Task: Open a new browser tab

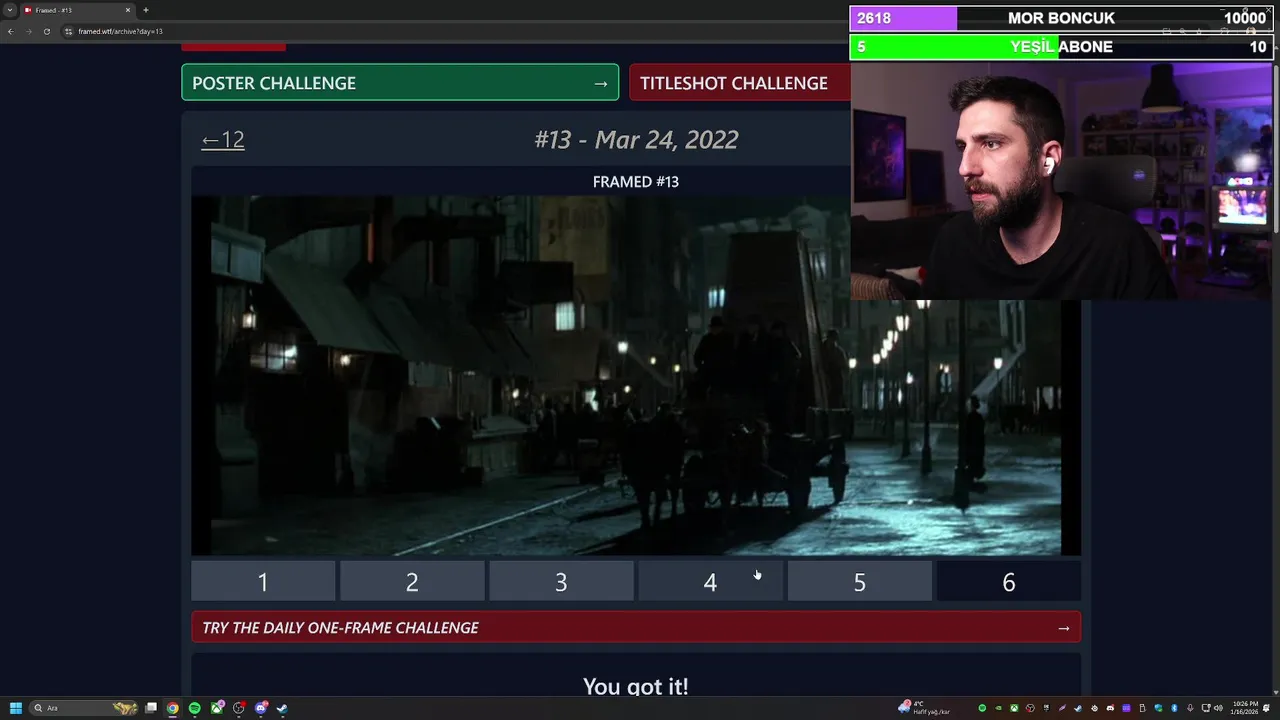Action: (x=146, y=10)
